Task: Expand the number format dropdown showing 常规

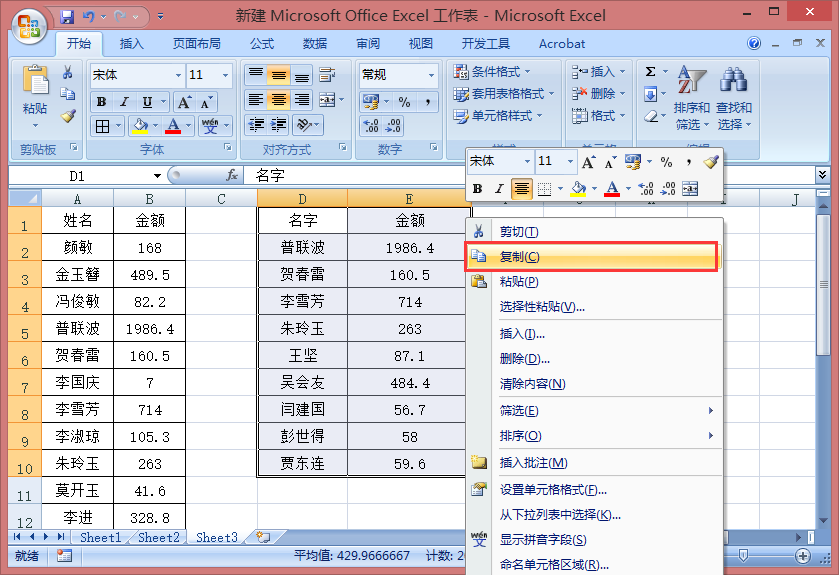Action: 431,75
